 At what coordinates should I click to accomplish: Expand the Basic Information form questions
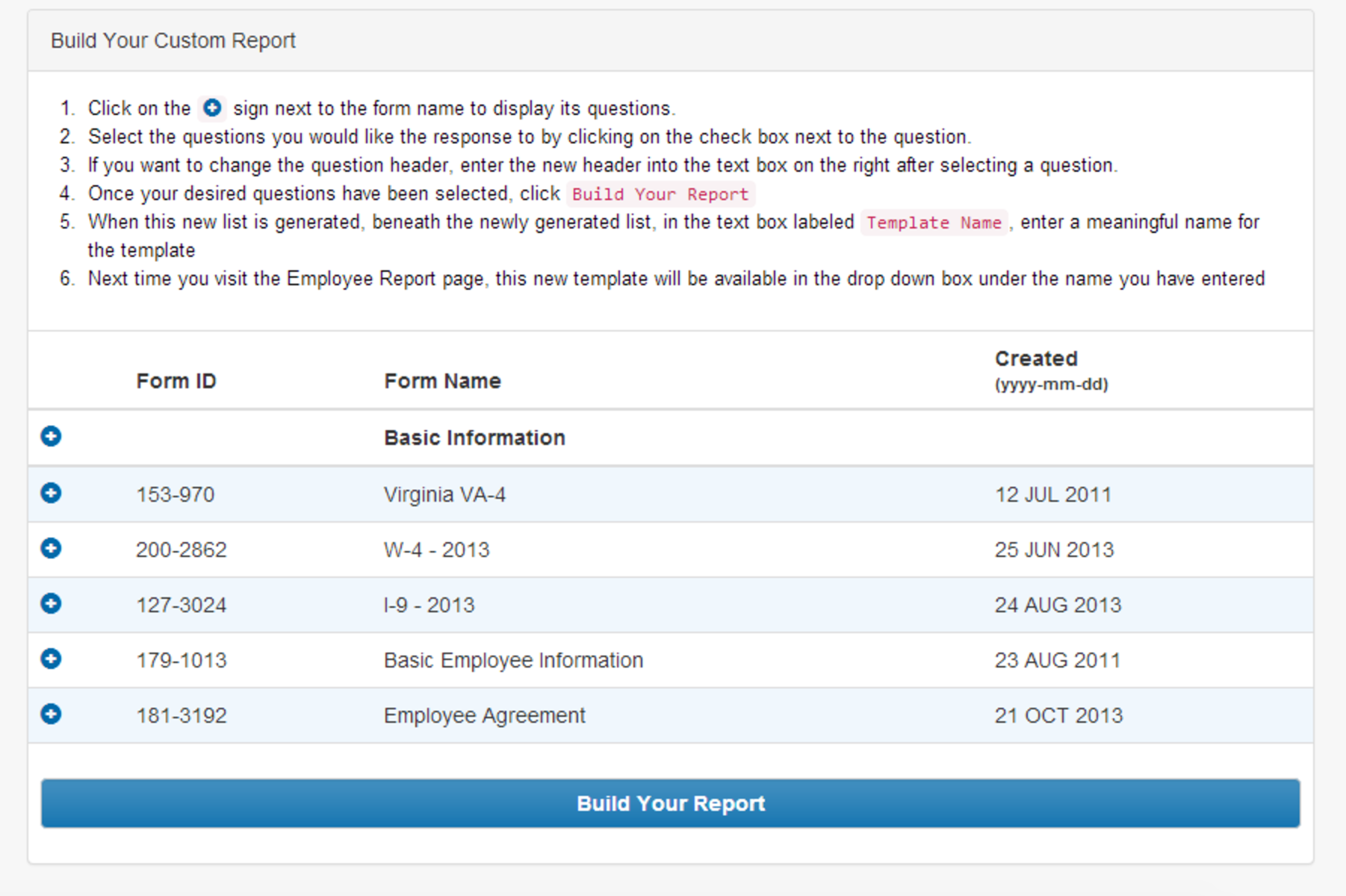[x=51, y=437]
